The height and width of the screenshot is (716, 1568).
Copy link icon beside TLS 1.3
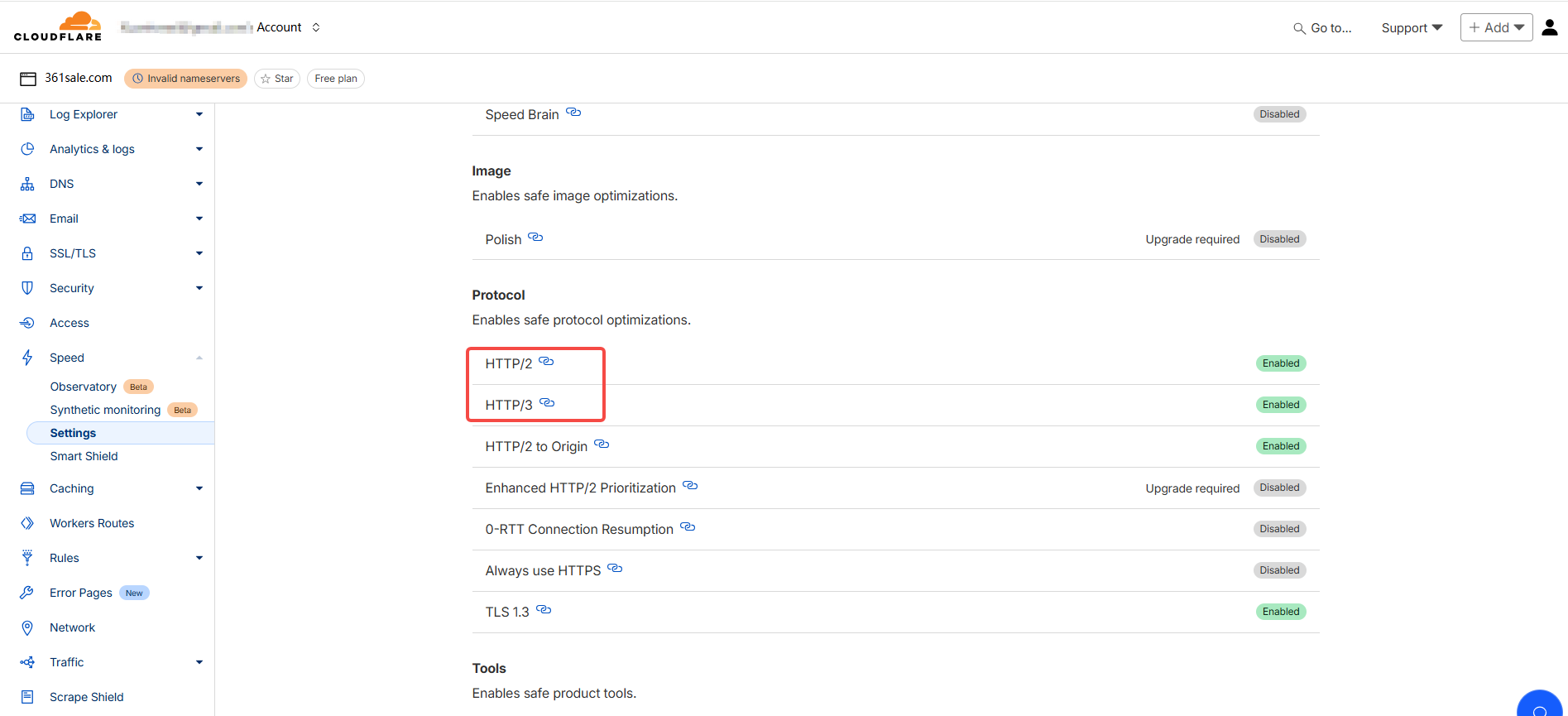pos(544,610)
